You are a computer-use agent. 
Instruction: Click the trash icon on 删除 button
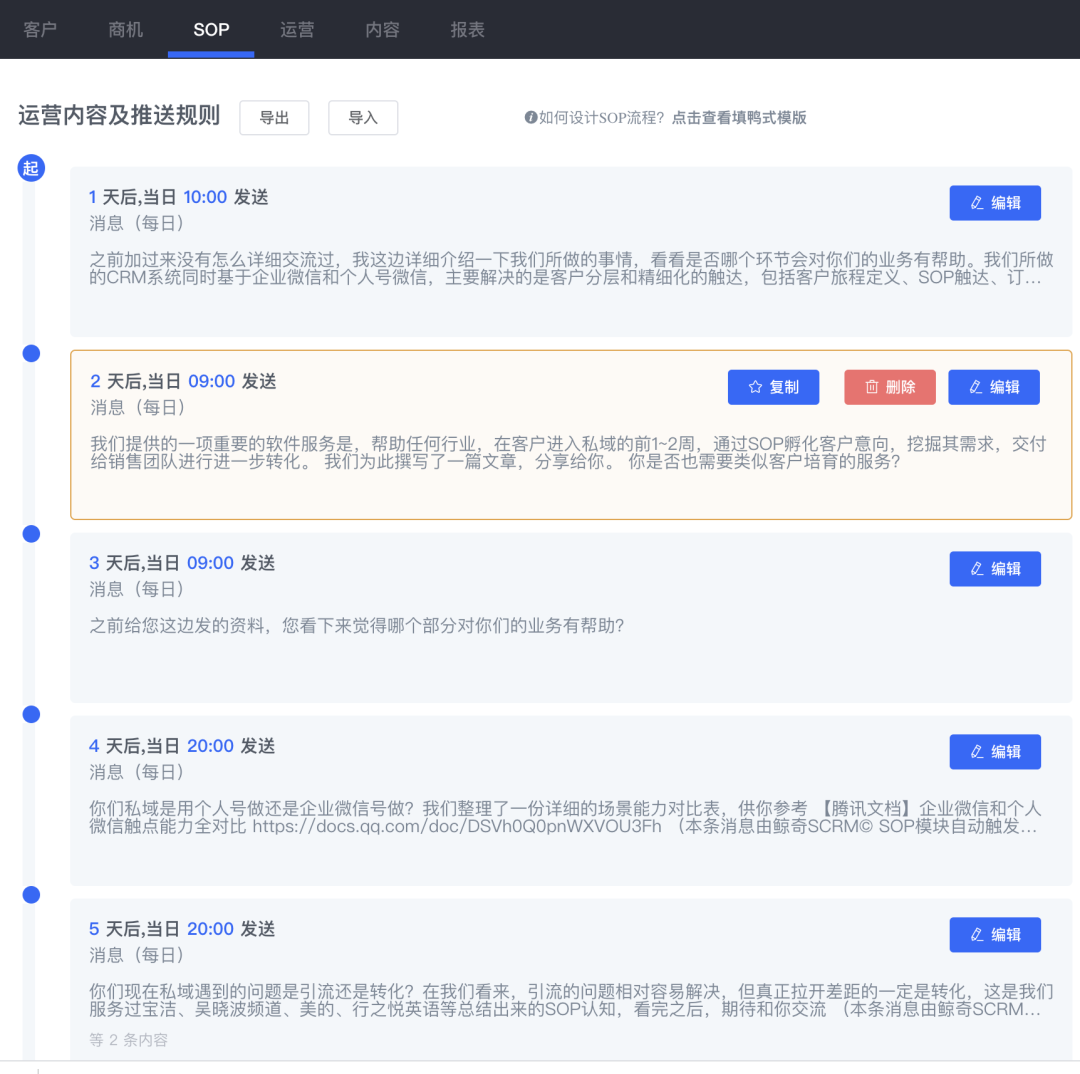click(x=872, y=387)
